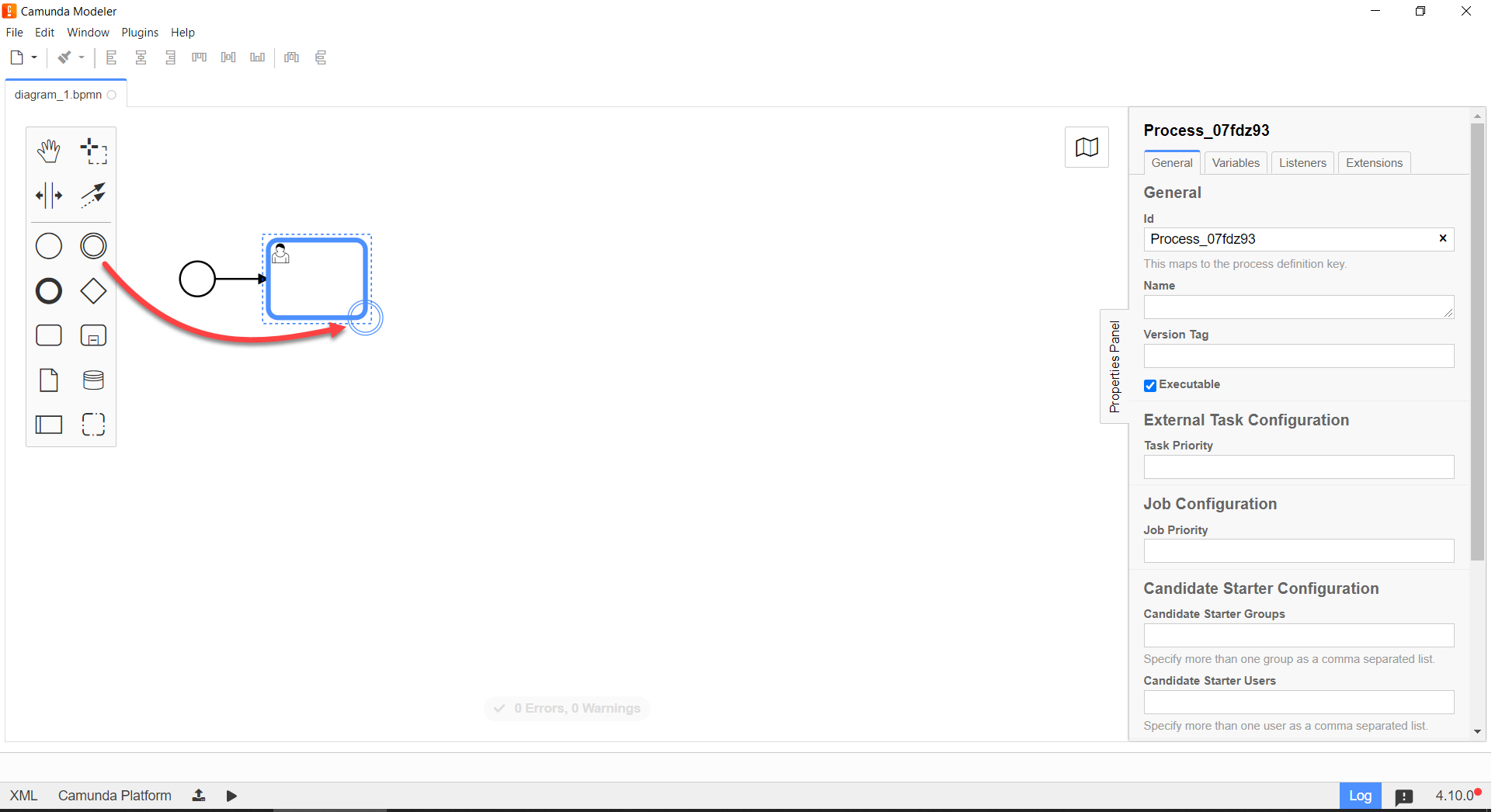The width and height of the screenshot is (1502, 812).
Task: Align elements middle vertically
Action: pos(228,57)
